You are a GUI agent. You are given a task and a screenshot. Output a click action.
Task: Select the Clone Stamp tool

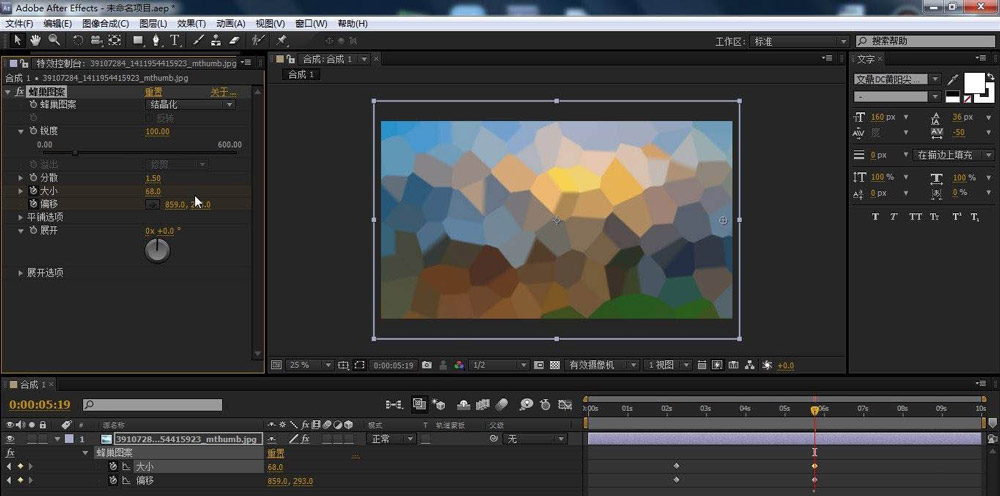point(216,41)
